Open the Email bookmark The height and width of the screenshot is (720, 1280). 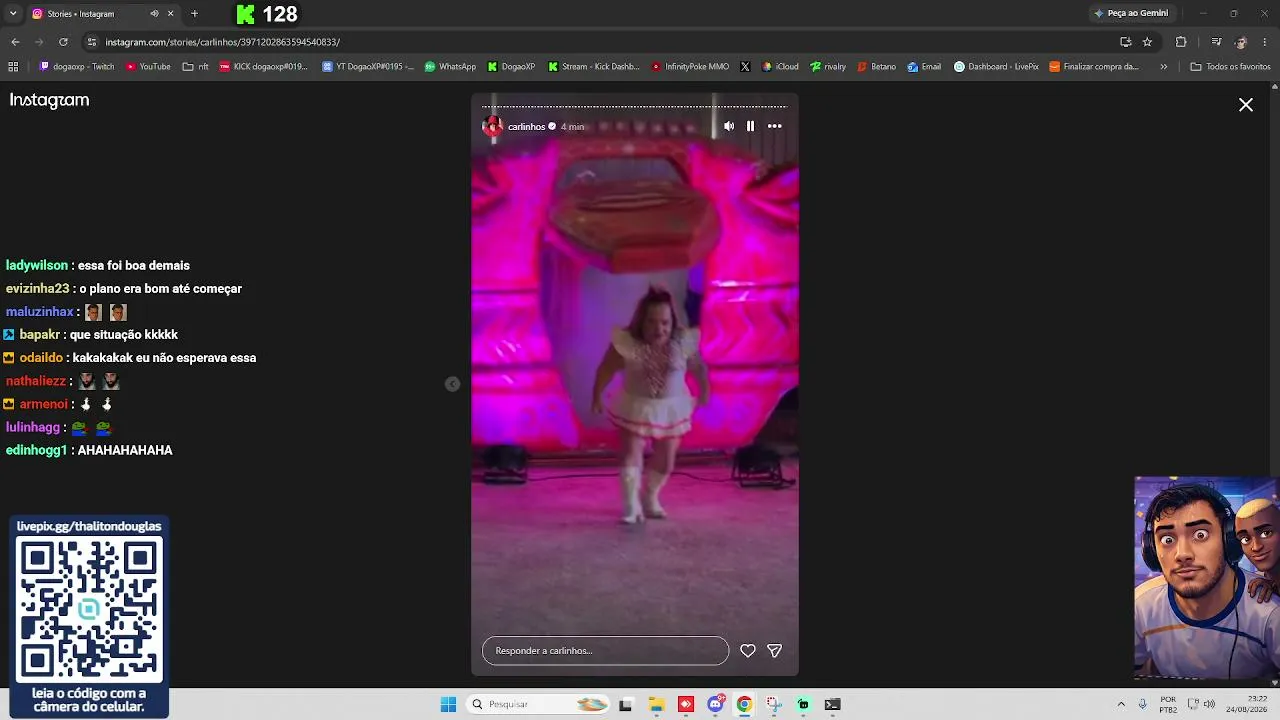click(924, 67)
